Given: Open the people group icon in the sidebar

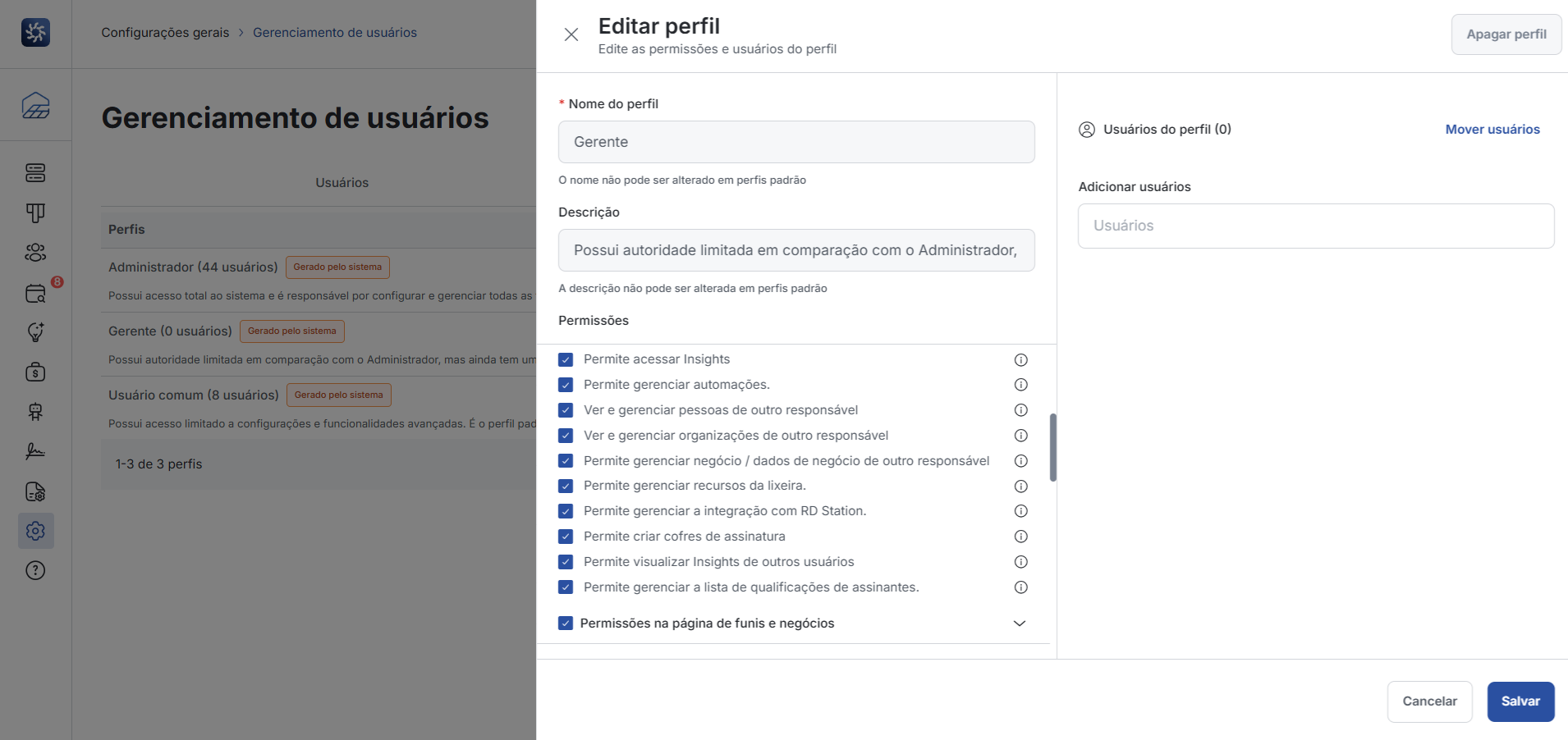Looking at the screenshot, I should [x=35, y=253].
